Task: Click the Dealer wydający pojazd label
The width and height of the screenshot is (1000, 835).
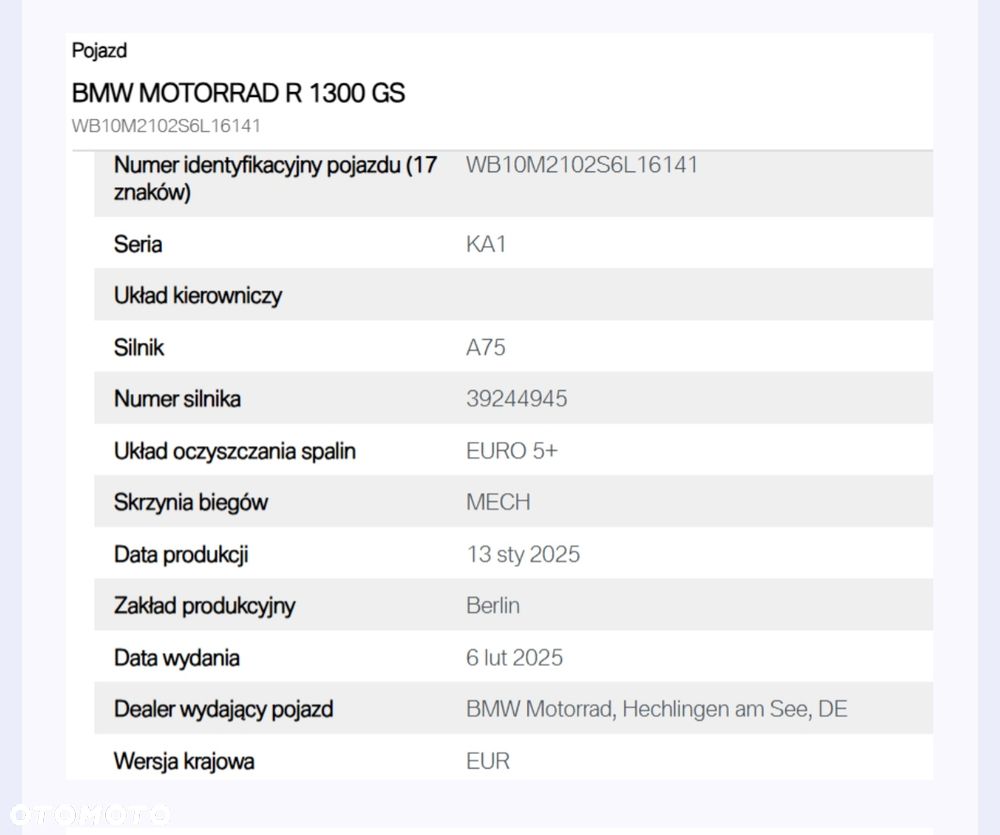Action: pos(223,709)
